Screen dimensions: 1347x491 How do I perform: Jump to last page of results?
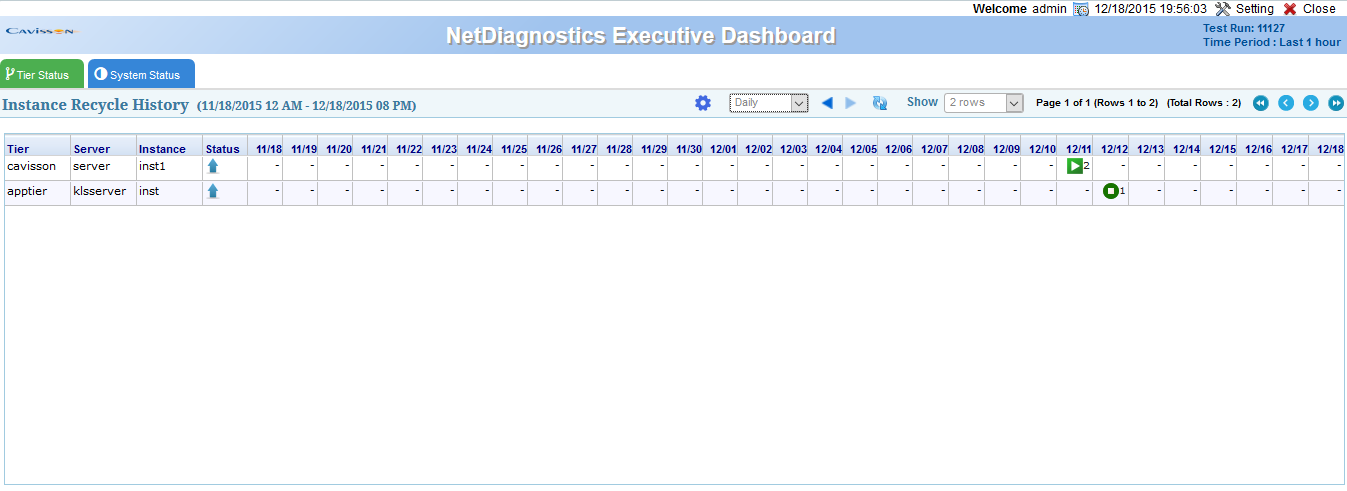(1336, 103)
